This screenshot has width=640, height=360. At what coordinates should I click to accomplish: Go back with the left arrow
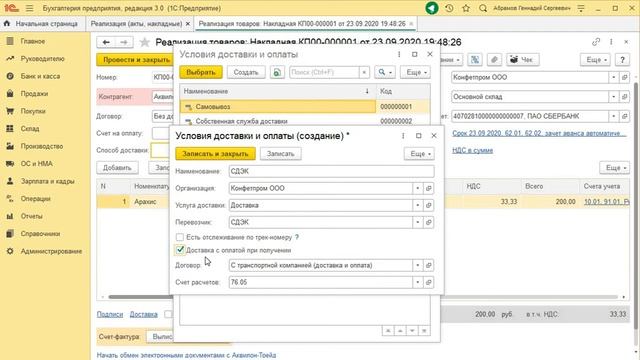click(x=106, y=42)
